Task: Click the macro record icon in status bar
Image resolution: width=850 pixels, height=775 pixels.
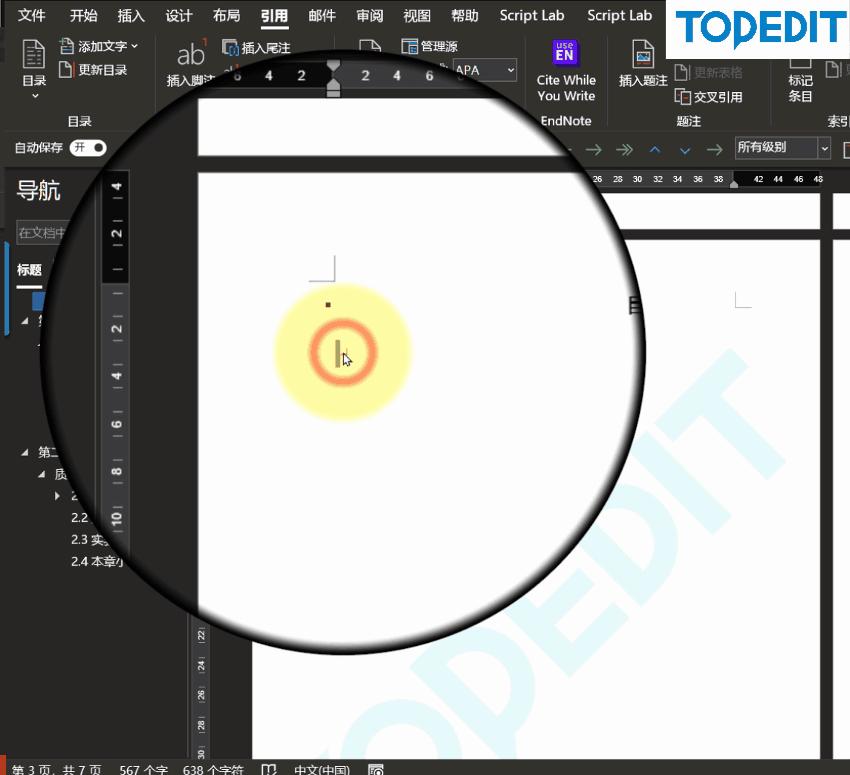Action: tap(376, 770)
